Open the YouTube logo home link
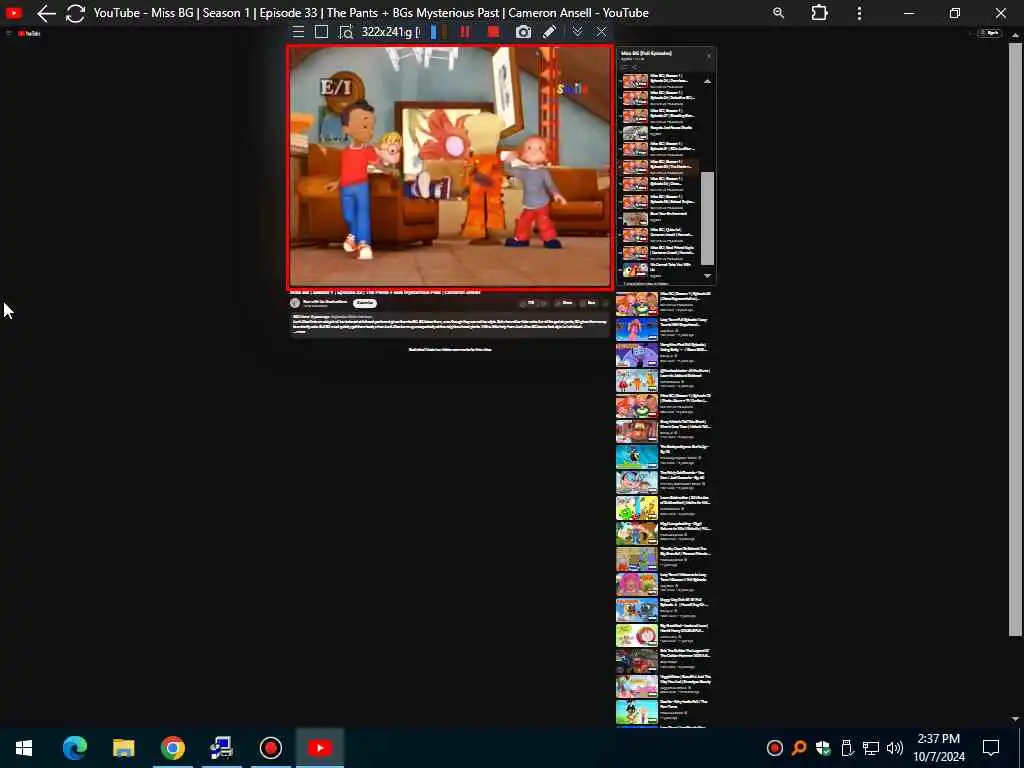Viewport: 1024px width, 768px height. coord(29,33)
